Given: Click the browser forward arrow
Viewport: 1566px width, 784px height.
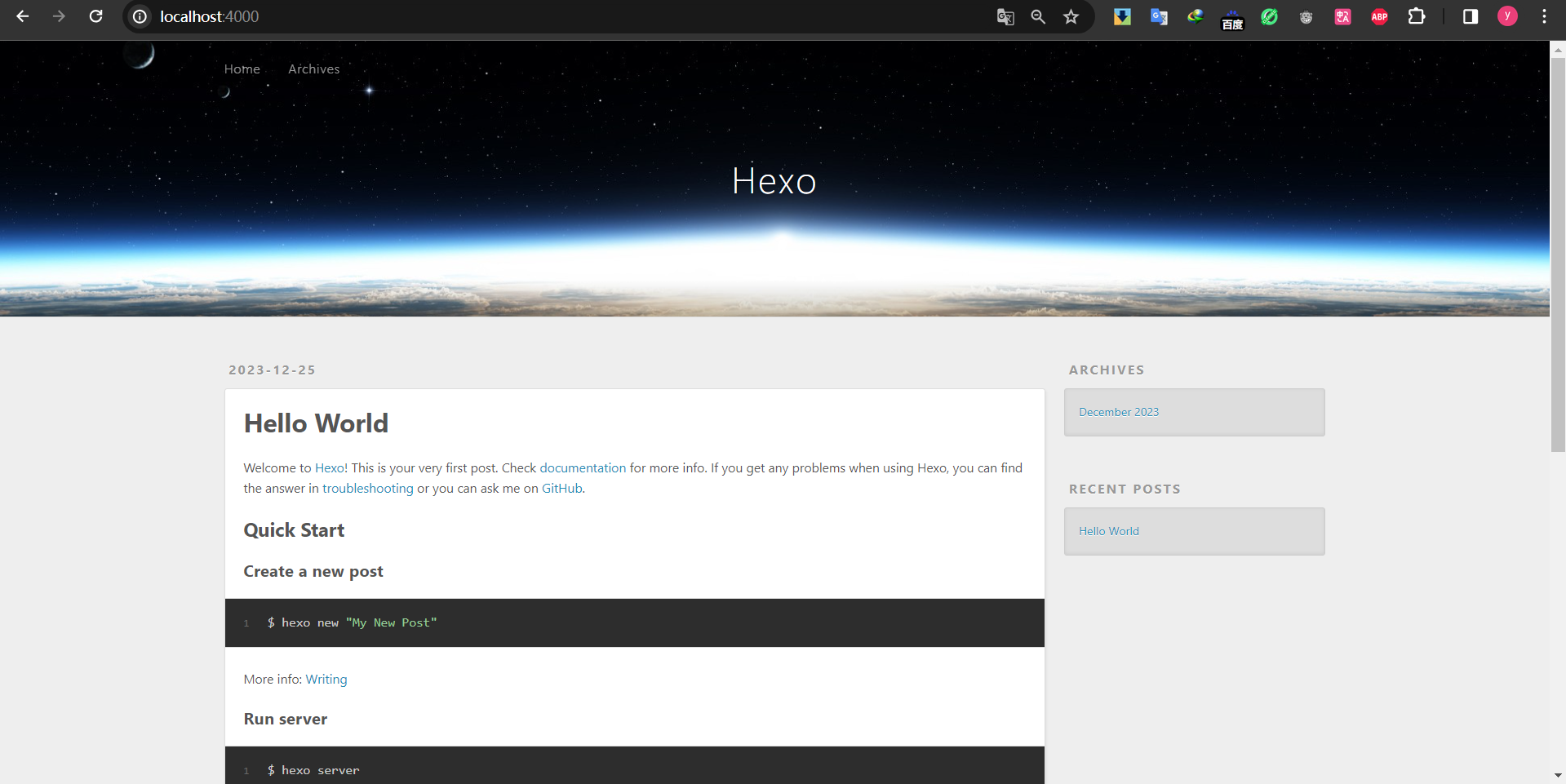Looking at the screenshot, I should (x=59, y=16).
